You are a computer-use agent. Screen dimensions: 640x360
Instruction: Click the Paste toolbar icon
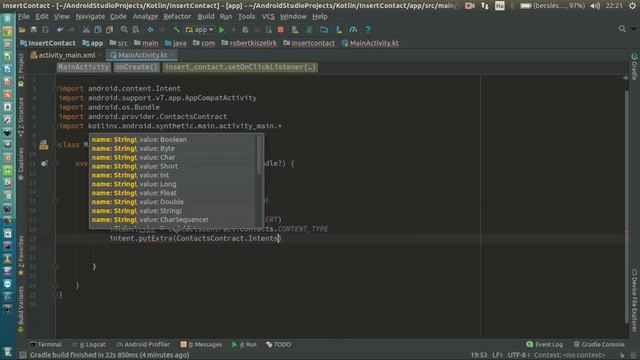(x=109, y=30)
